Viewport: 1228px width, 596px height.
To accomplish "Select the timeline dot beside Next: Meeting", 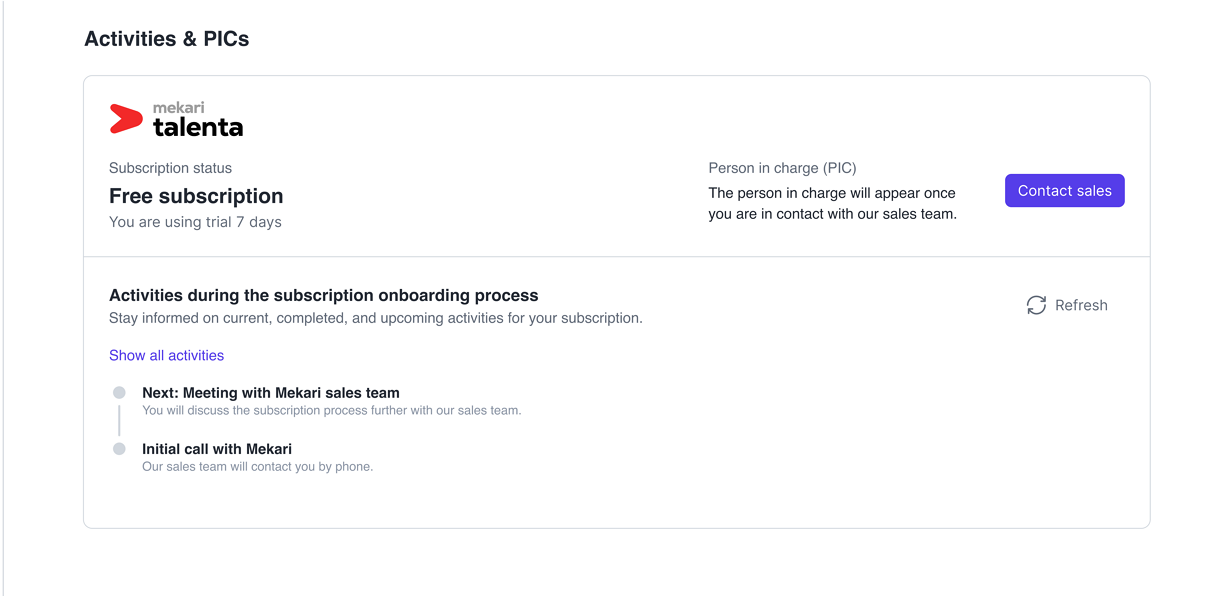I will pyautogui.click(x=119, y=393).
